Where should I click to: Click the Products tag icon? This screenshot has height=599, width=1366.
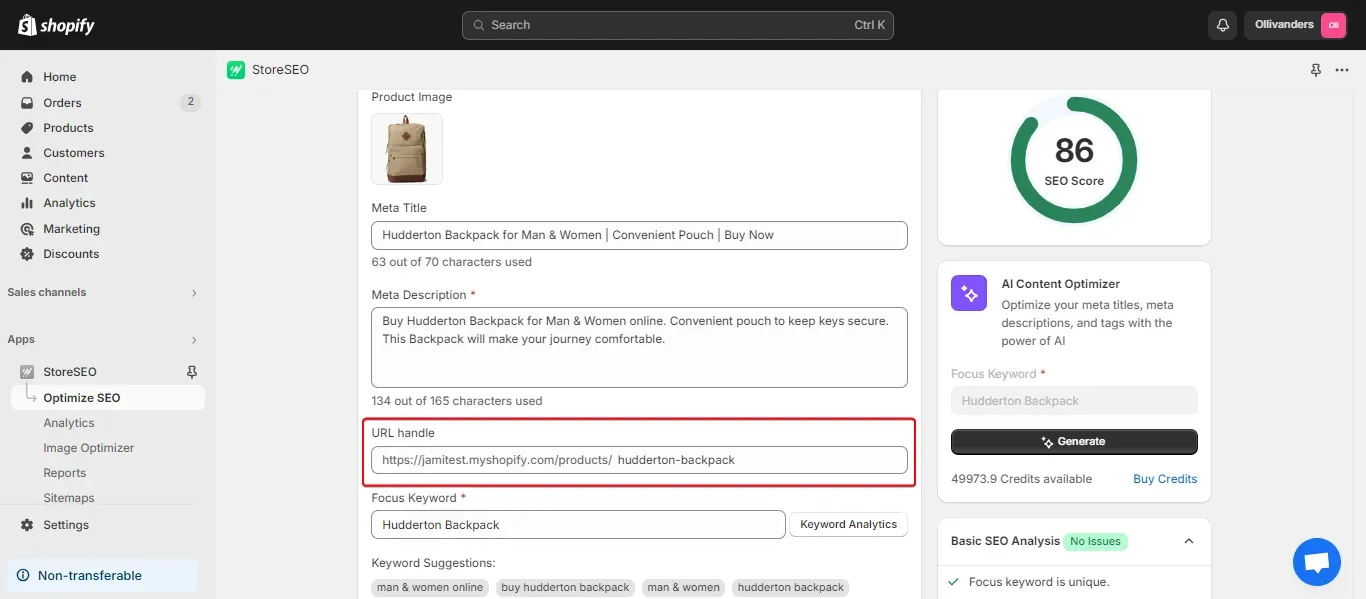[x=27, y=128]
